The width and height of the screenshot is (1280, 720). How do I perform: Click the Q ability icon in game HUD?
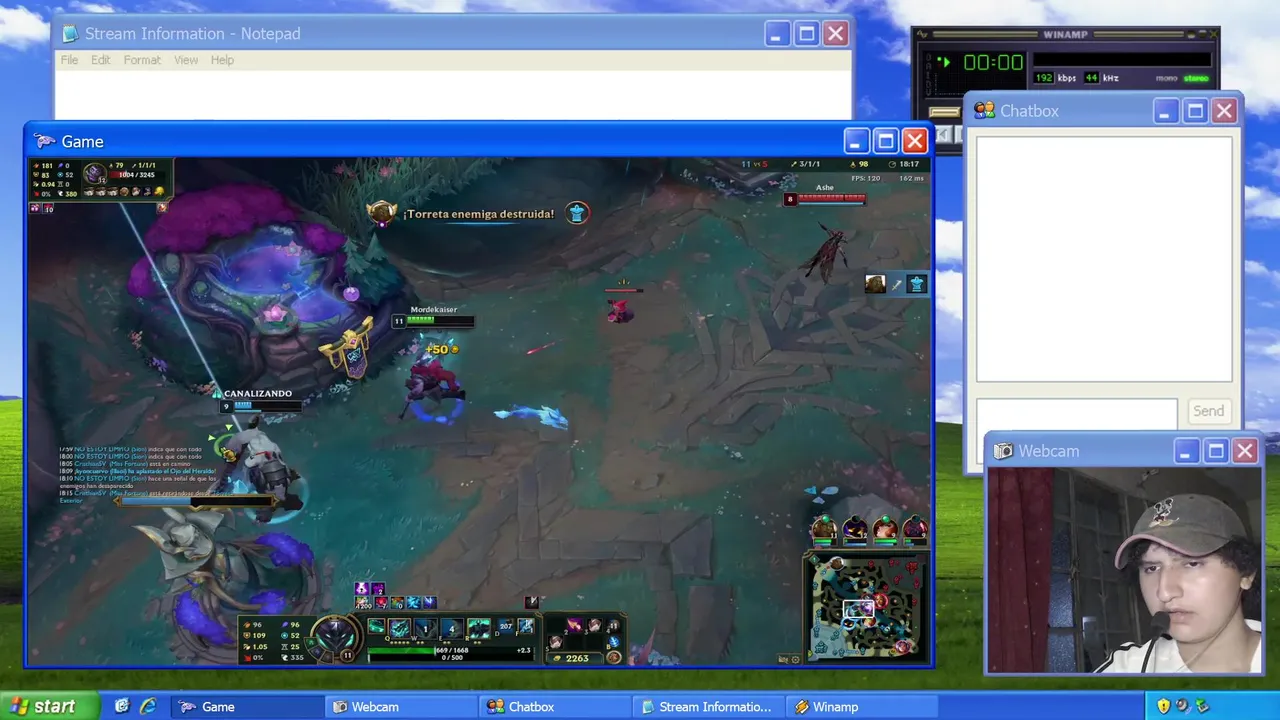399,628
